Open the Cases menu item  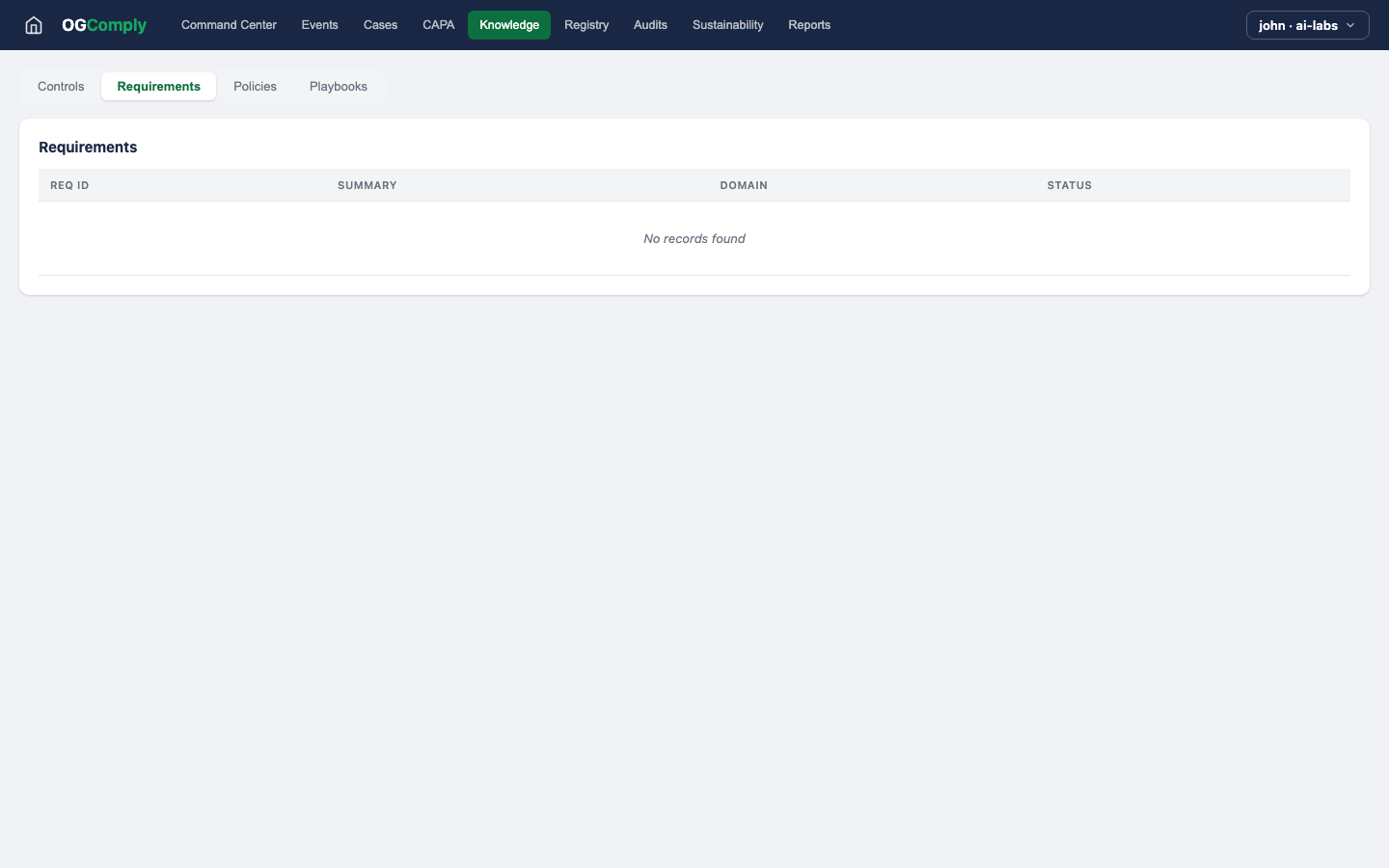coord(380,25)
